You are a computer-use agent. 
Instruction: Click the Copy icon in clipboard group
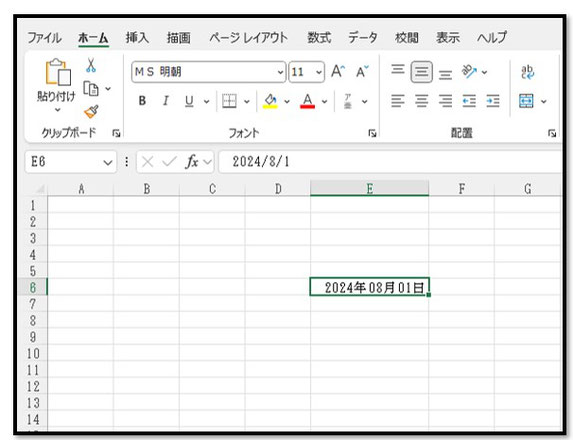pos(91,89)
